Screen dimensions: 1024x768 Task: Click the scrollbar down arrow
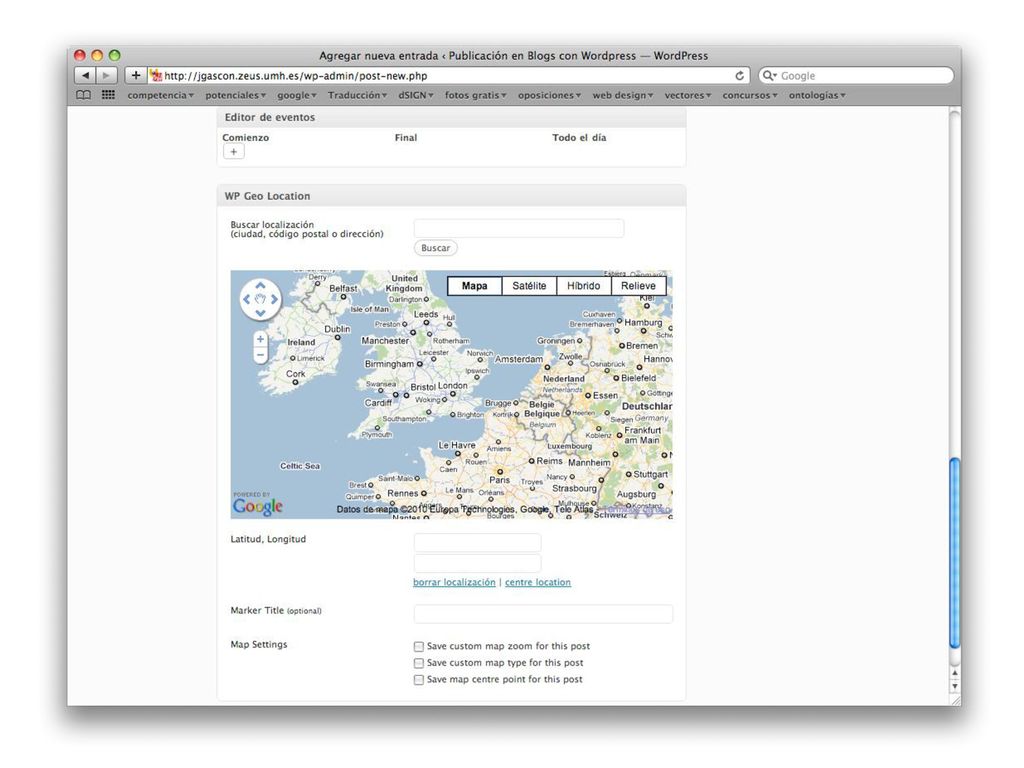point(955,686)
